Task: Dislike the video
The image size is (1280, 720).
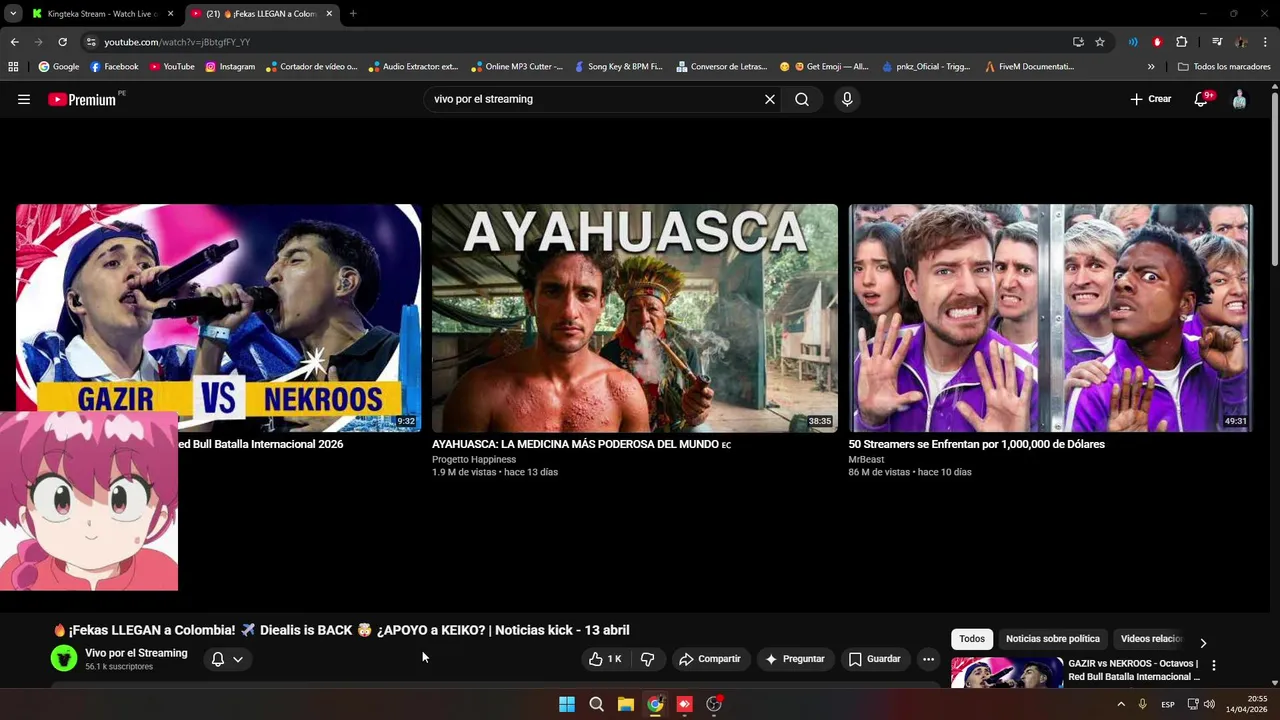Action: (648, 659)
